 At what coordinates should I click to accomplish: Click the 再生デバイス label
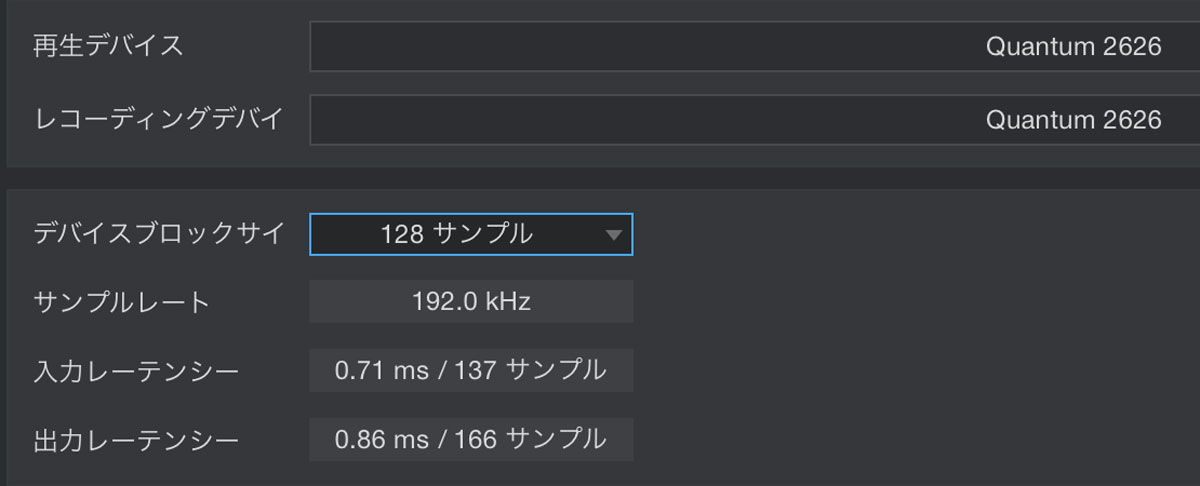point(108,46)
